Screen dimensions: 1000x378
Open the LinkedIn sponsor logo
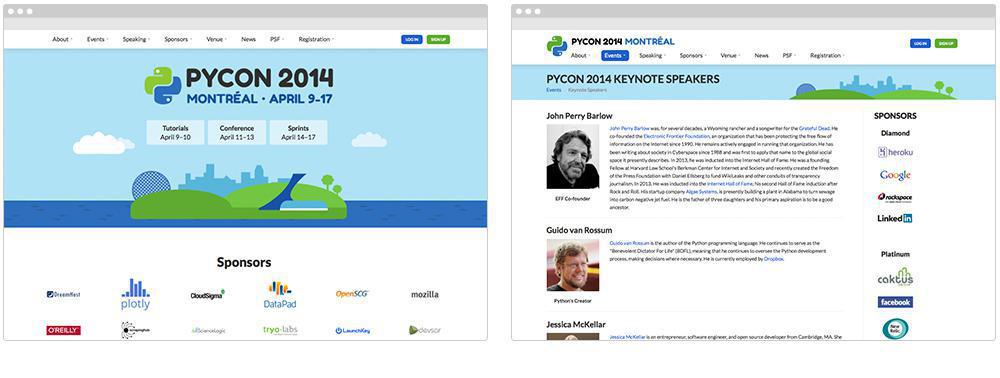(895, 218)
